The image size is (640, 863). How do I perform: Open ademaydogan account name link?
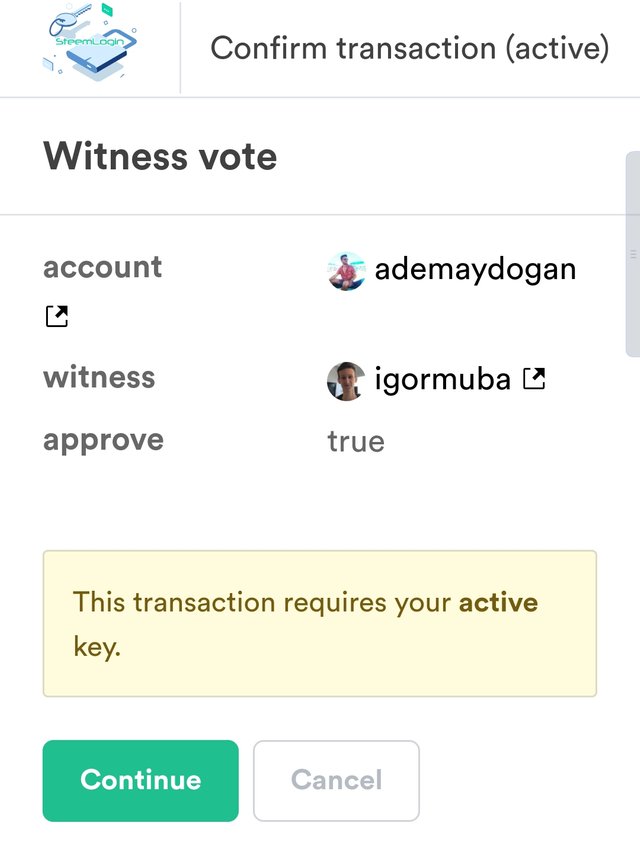coord(475,270)
